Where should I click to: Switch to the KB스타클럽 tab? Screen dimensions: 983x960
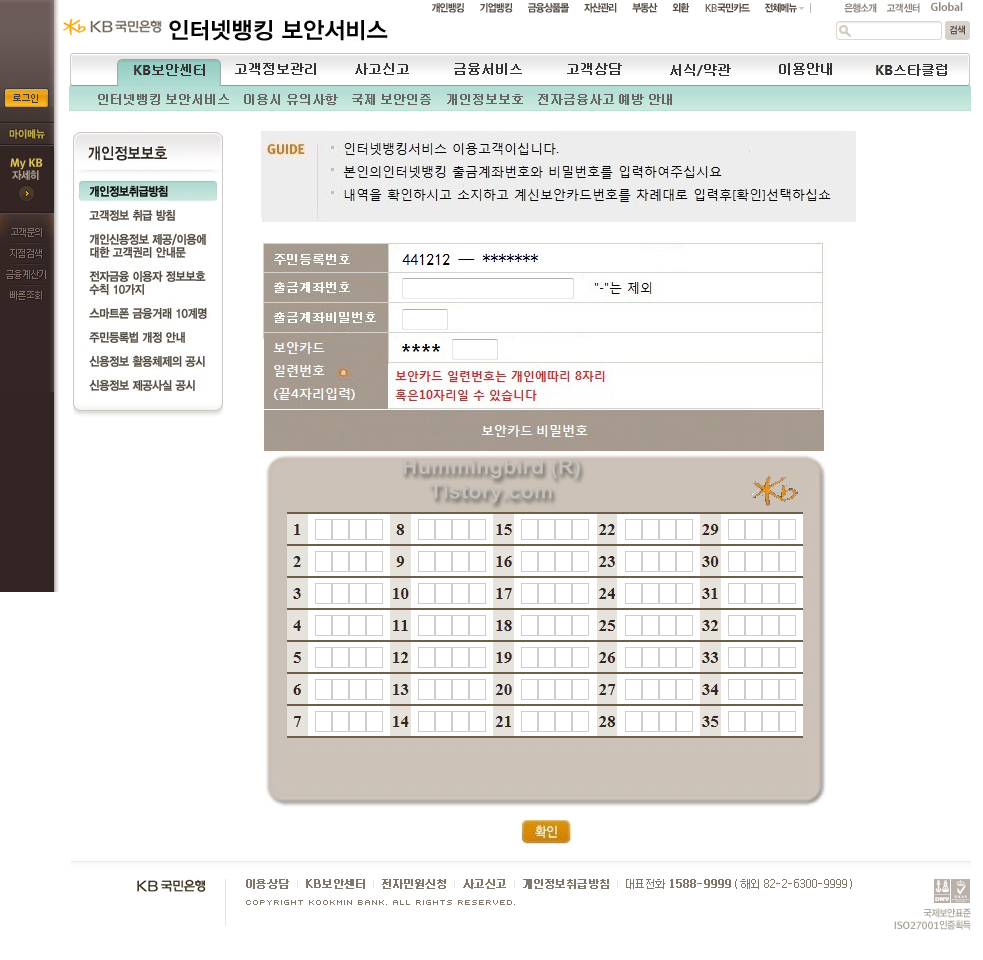click(912, 70)
